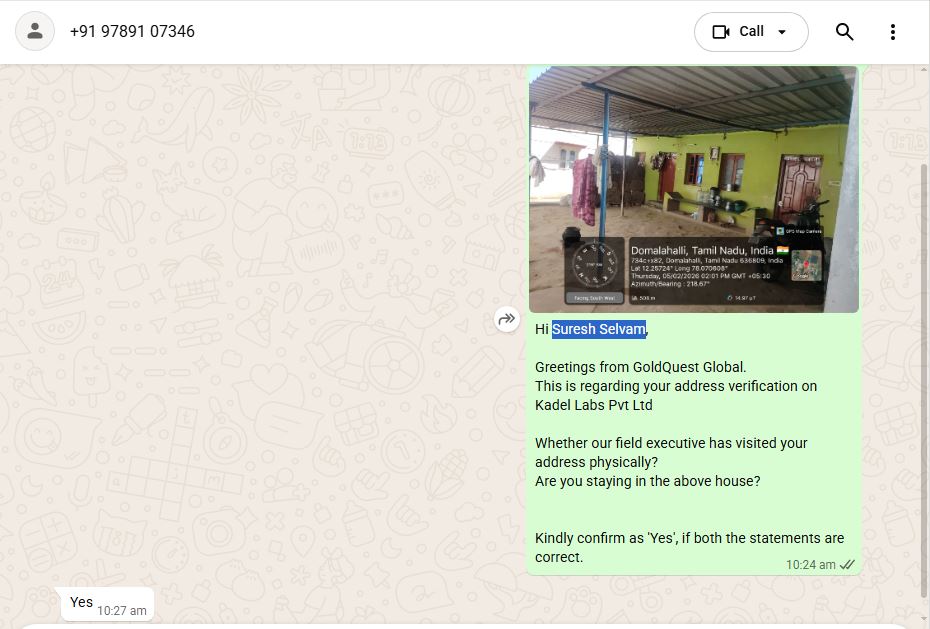This screenshot has width=930, height=629.
Task: Click the highlighted name Suresh Selvam
Action: coord(598,329)
